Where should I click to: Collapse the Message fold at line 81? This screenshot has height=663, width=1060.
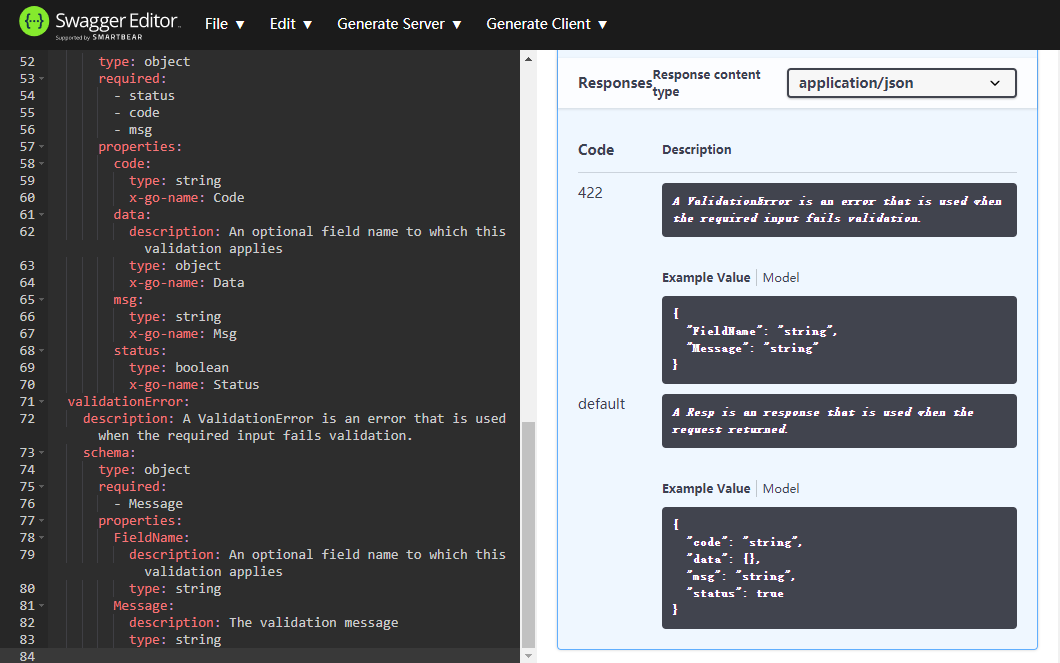point(42,606)
